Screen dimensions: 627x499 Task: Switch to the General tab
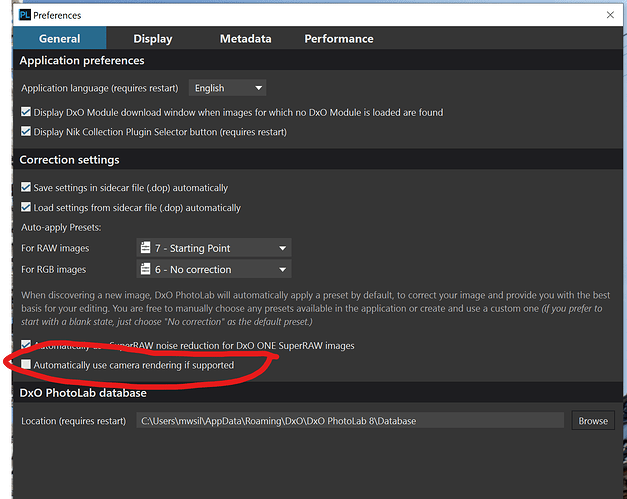pyautogui.click(x=60, y=38)
